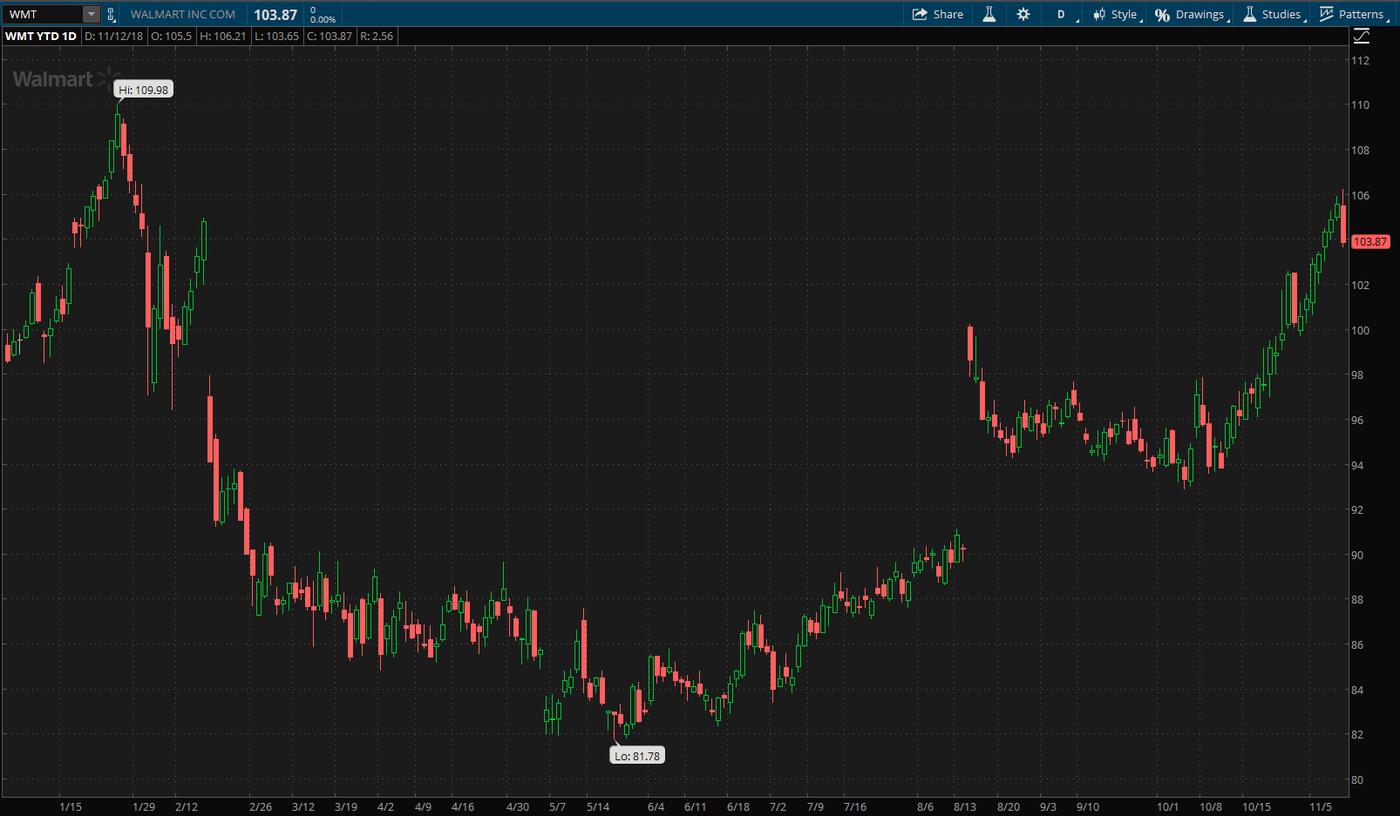Click the 6/18 date label on the time axis
1400x816 pixels.
tap(738, 806)
